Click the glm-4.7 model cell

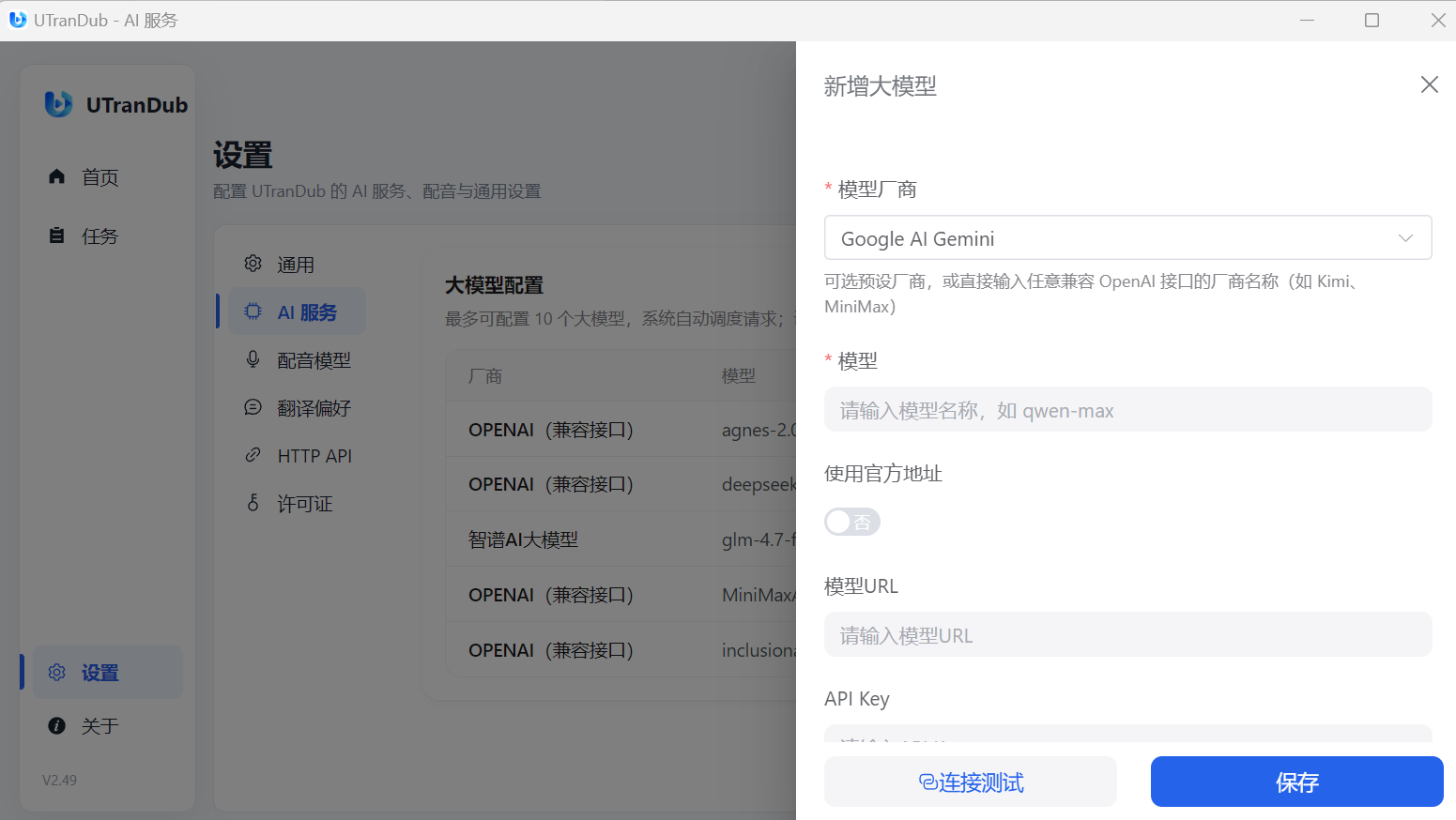(x=759, y=539)
